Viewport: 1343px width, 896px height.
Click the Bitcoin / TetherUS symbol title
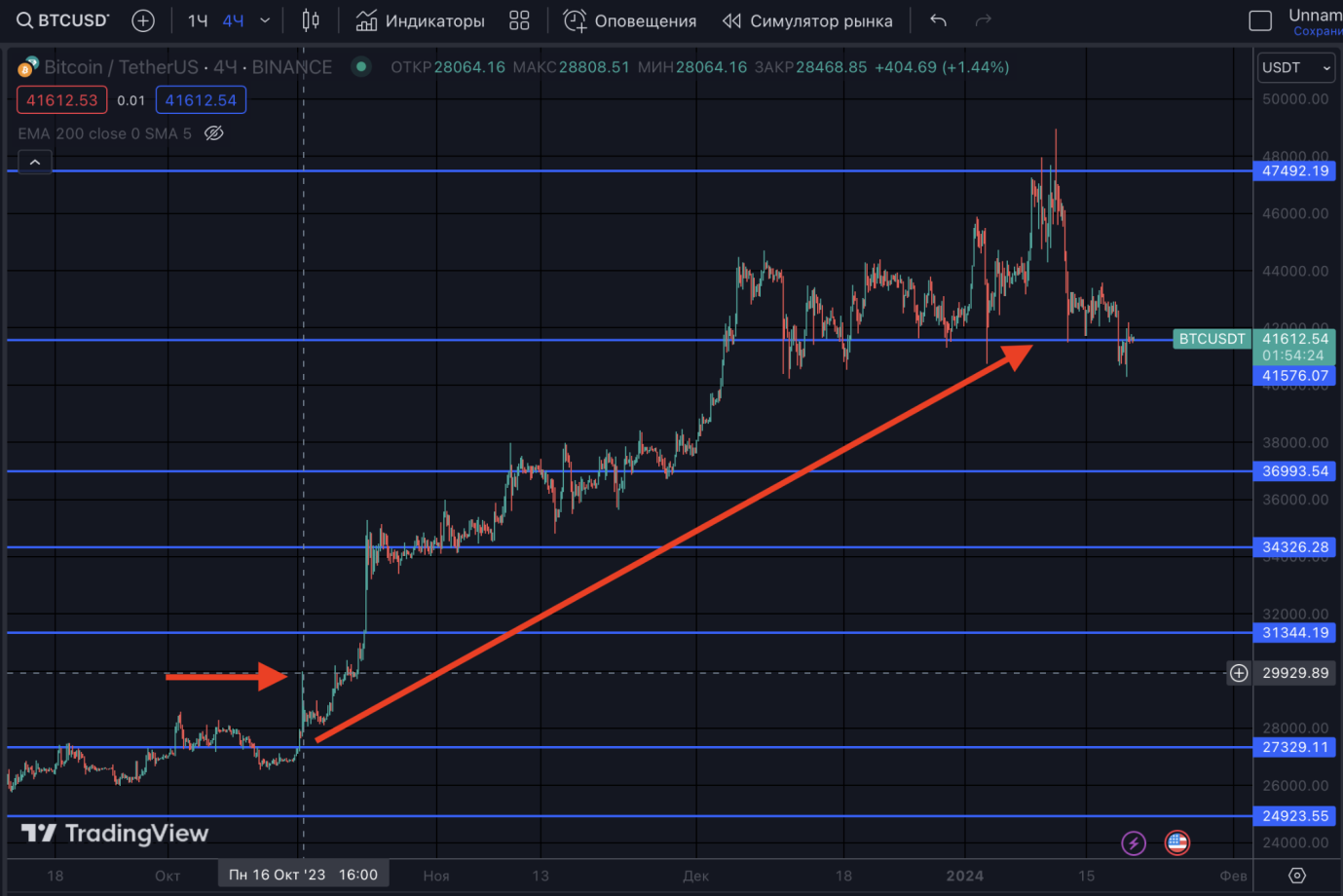122,67
